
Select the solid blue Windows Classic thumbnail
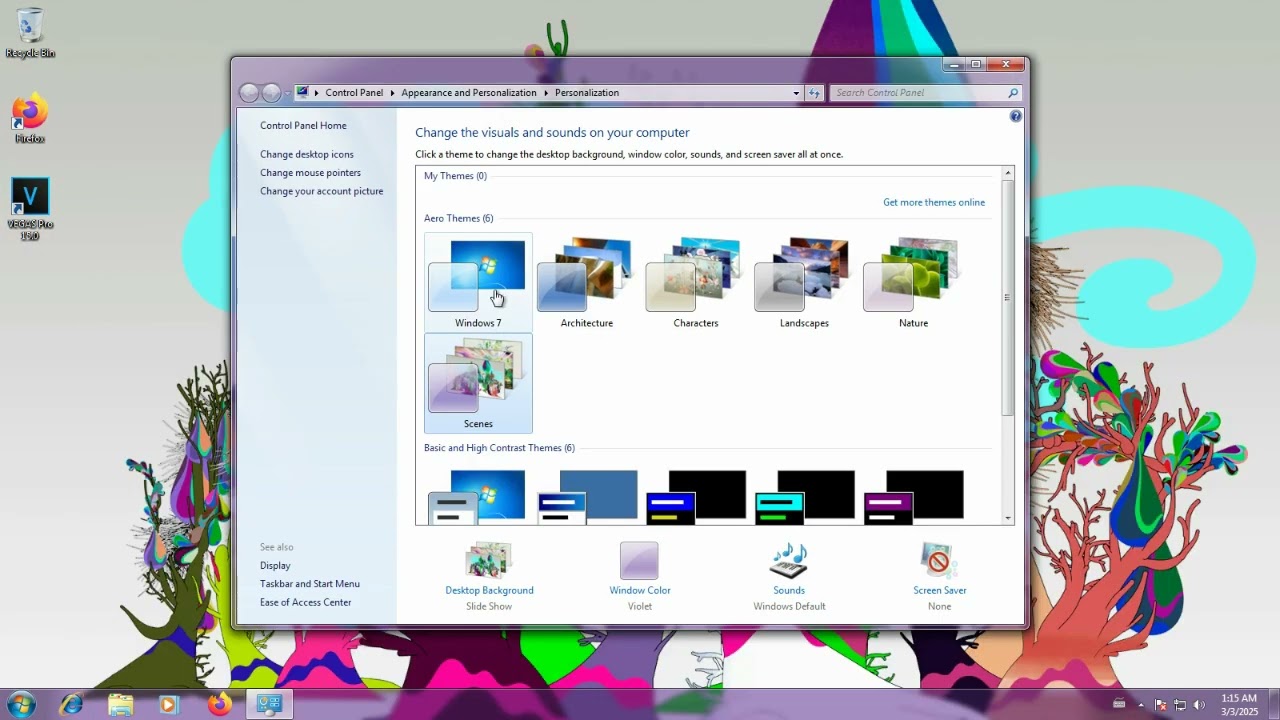[x=588, y=497]
